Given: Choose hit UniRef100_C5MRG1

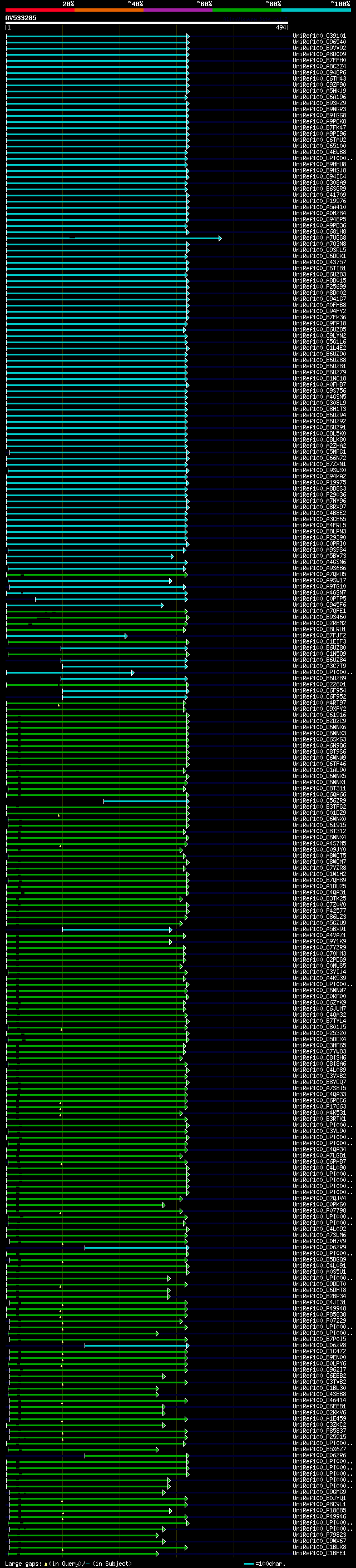Looking at the screenshot, I should (x=319, y=452).
